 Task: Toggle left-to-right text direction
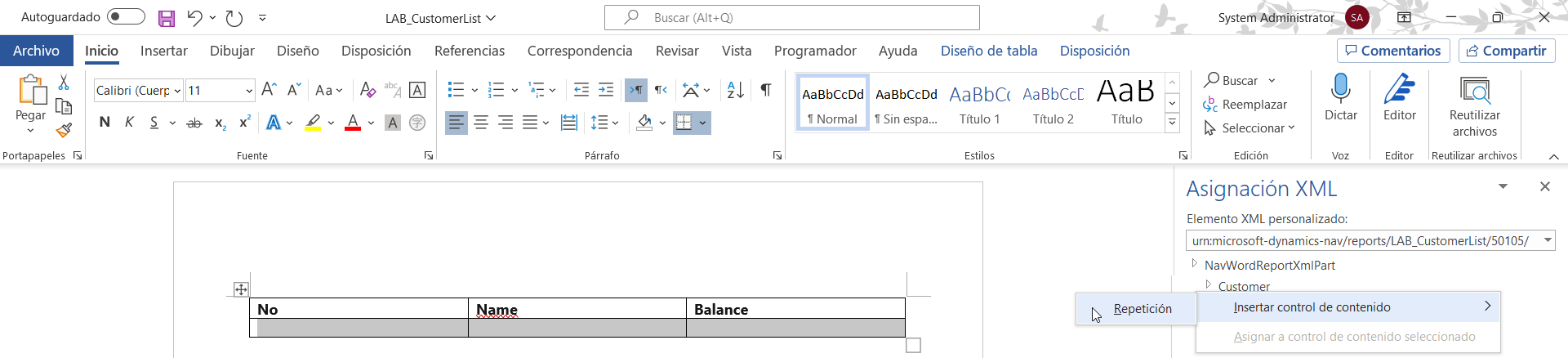(636, 90)
